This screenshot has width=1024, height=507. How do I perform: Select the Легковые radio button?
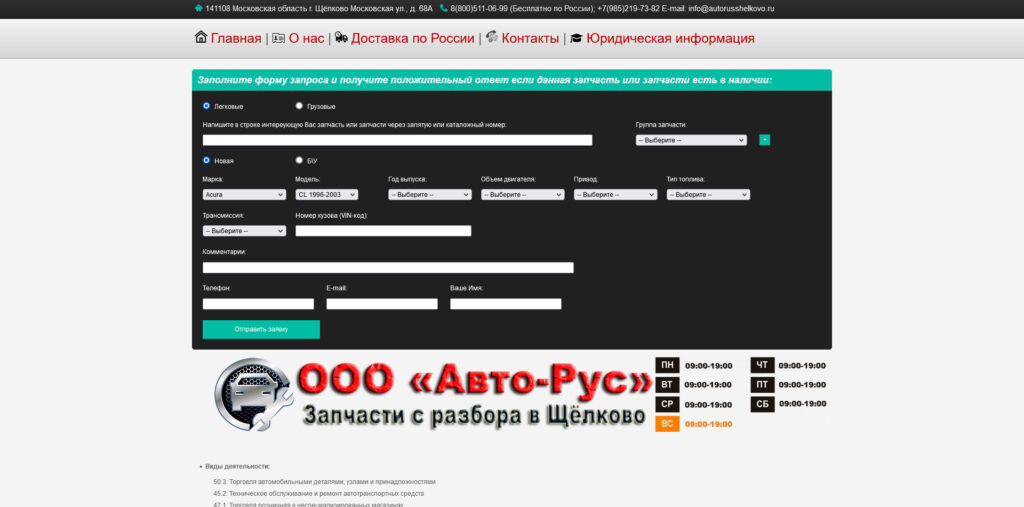pos(206,105)
